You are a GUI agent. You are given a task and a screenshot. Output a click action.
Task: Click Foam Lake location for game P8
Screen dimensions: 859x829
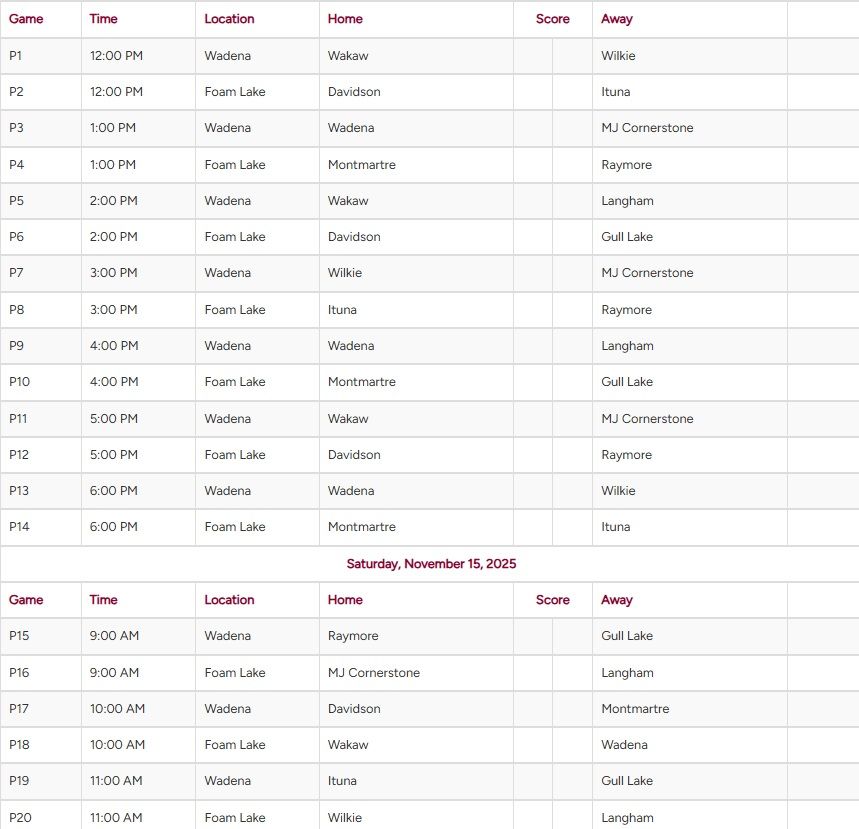235,310
